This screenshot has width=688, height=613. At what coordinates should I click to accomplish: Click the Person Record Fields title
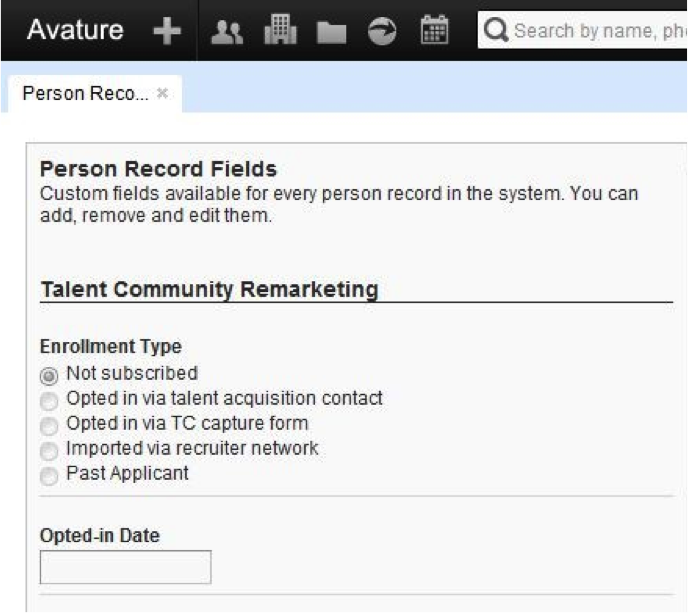coord(158,169)
